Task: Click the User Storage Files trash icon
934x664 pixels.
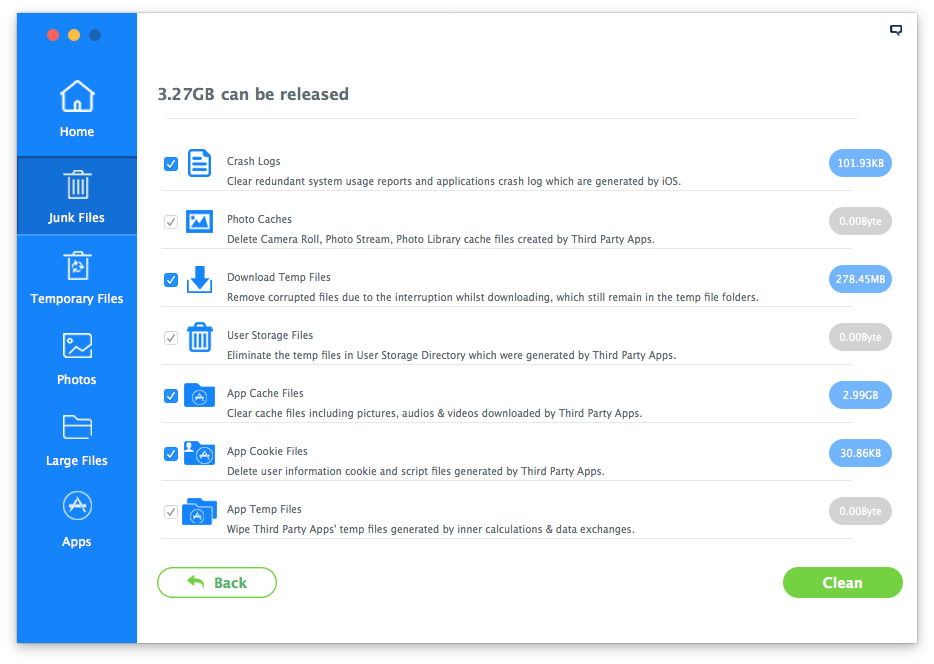Action: tap(200, 337)
